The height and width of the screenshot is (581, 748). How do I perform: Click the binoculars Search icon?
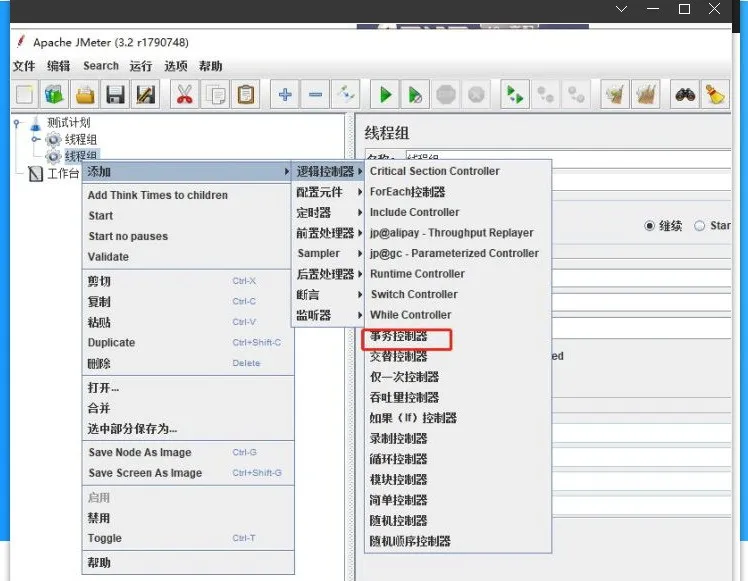[x=685, y=94]
